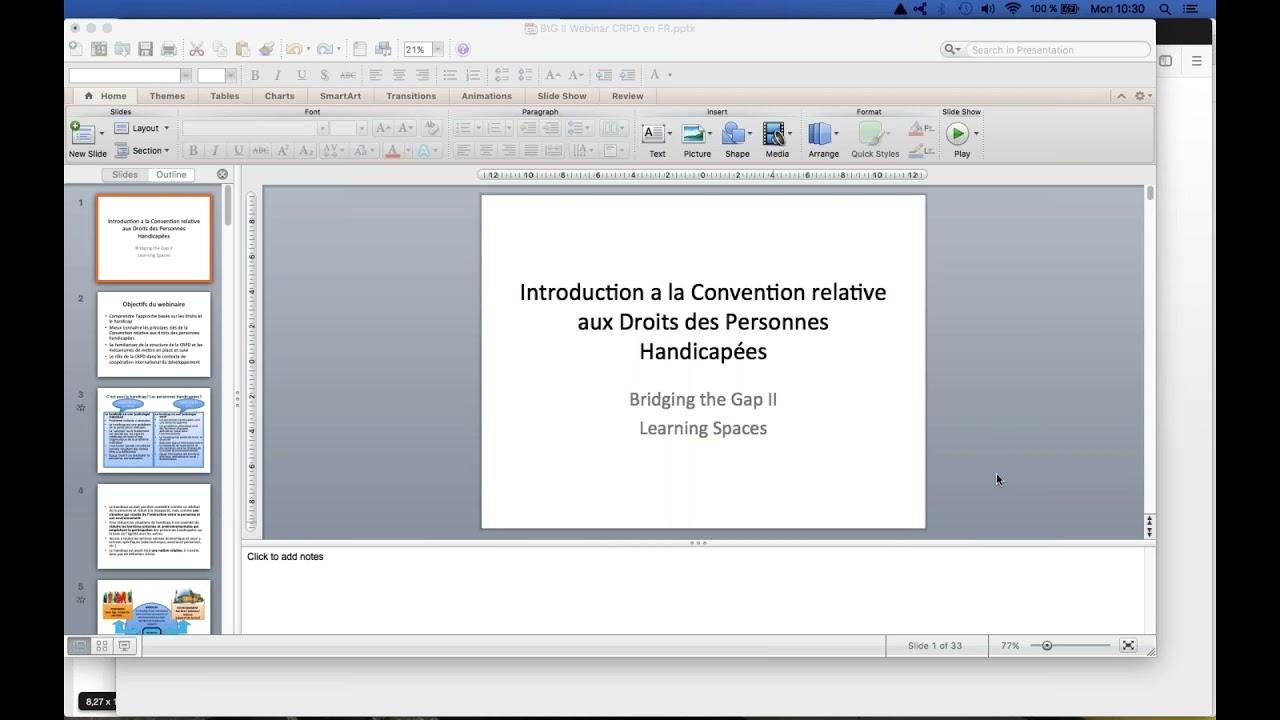Click Fit slide to window icon

click(x=1128, y=646)
